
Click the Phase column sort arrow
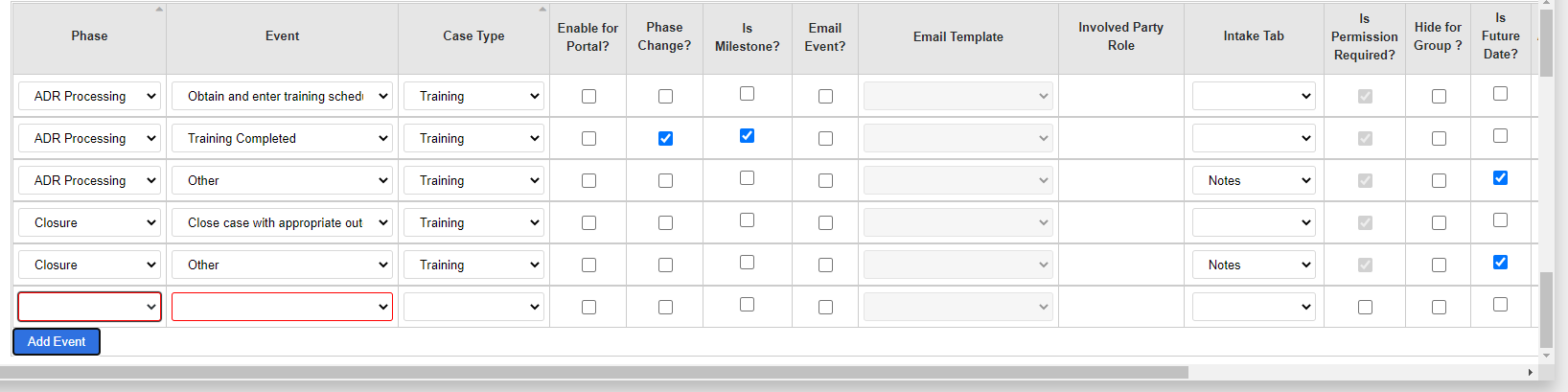click(159, 10)
